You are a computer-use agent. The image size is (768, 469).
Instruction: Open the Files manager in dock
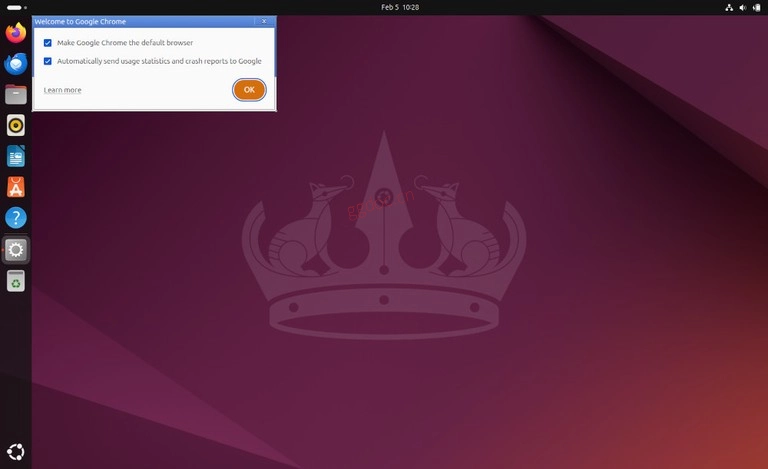(x=16, y=94)
